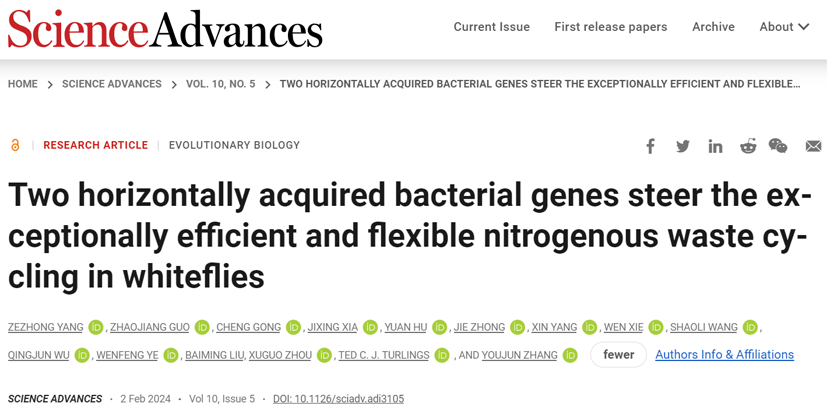
Task: Share article on Facebook
Action: [x=650, y=146]
